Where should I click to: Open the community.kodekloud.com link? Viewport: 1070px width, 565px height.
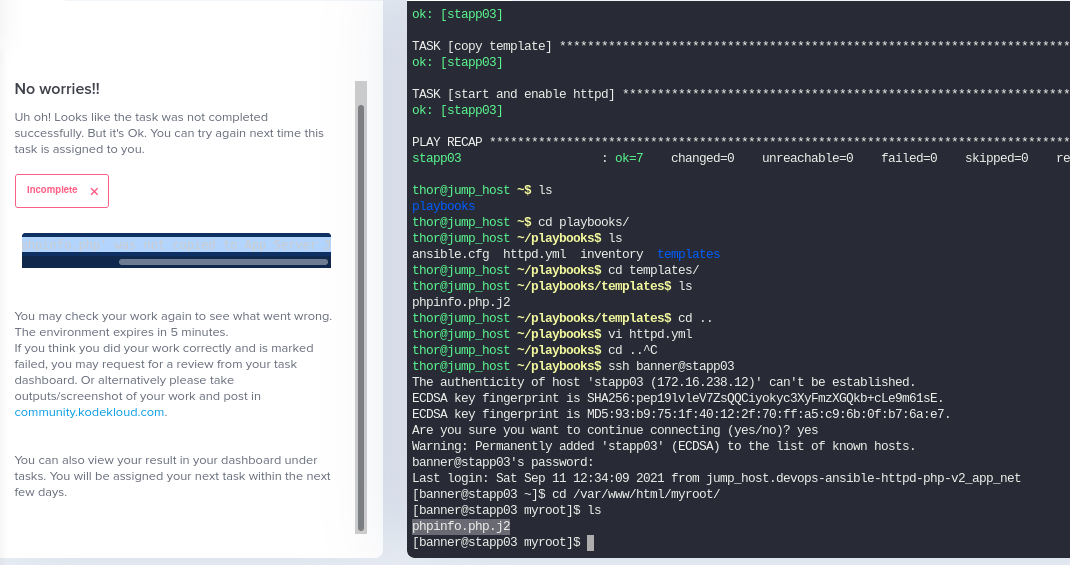click(89, 412)
